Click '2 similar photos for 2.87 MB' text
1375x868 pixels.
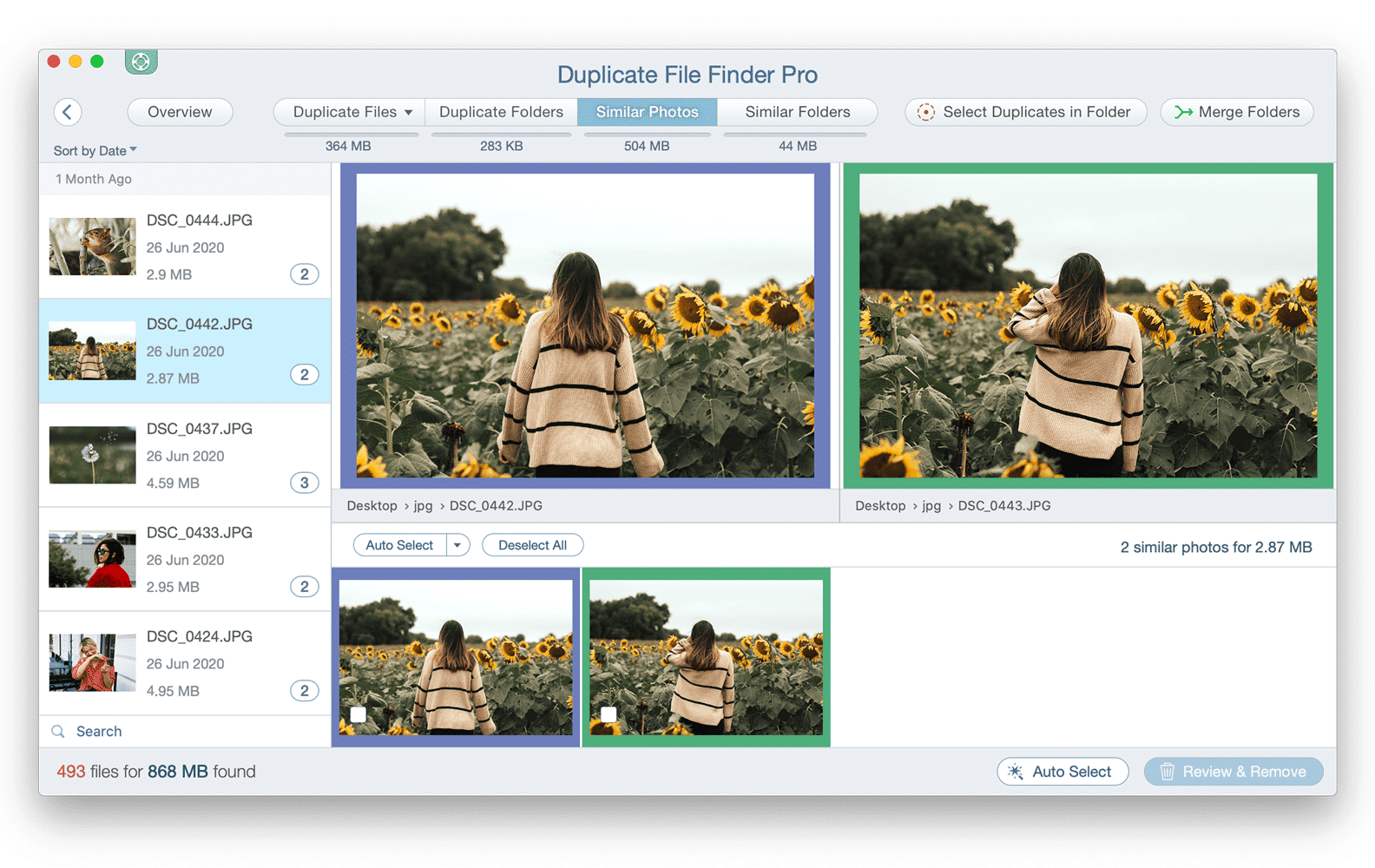[1216, 548]
